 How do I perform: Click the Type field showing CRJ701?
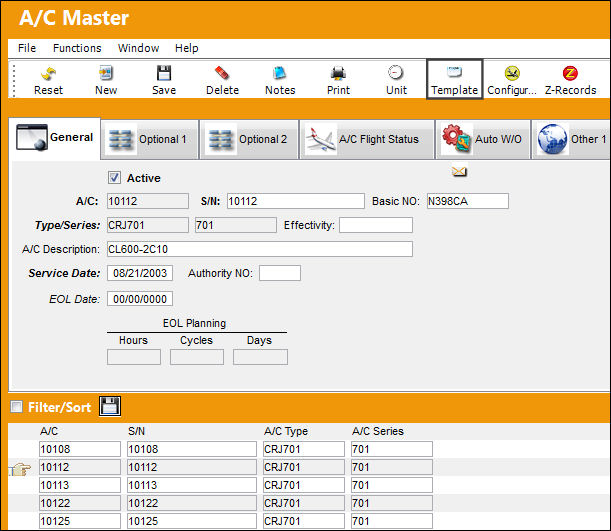(148, 225)
